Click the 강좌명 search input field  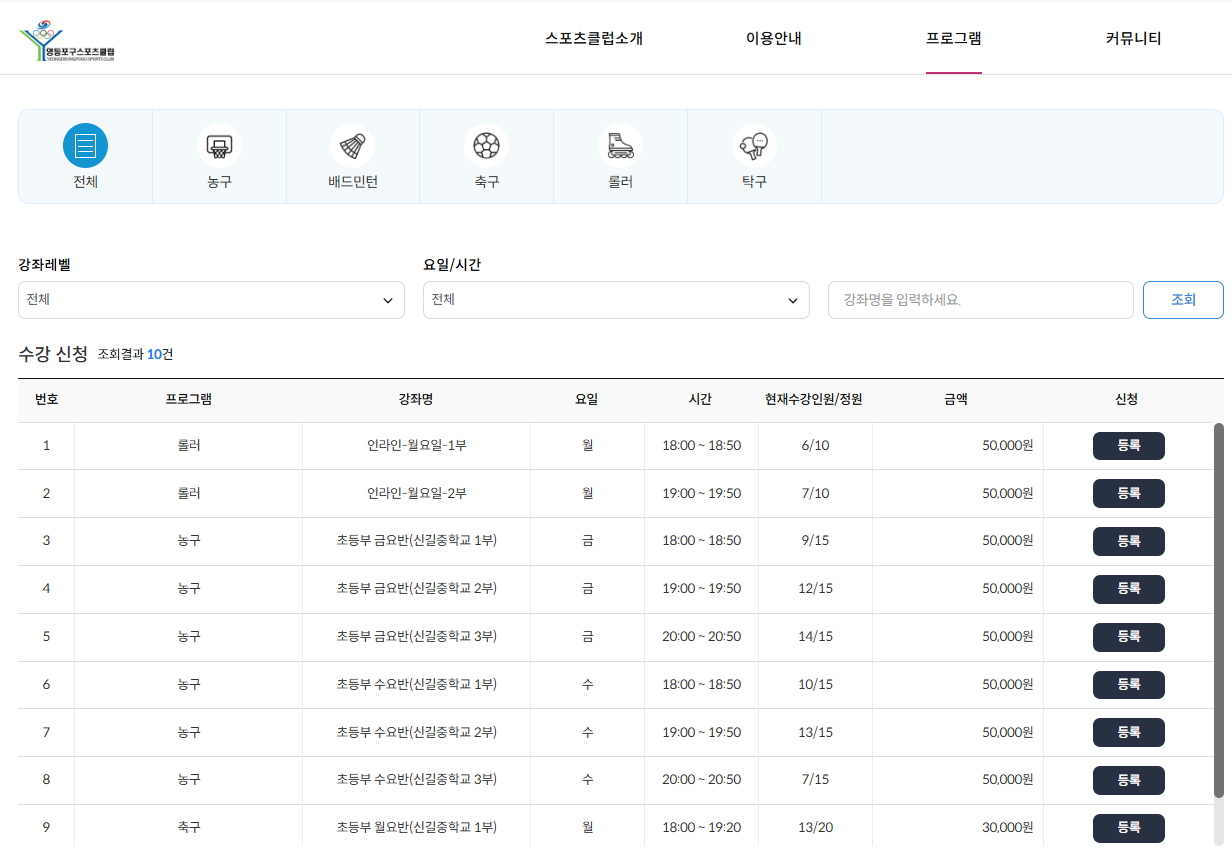(980, 300)
